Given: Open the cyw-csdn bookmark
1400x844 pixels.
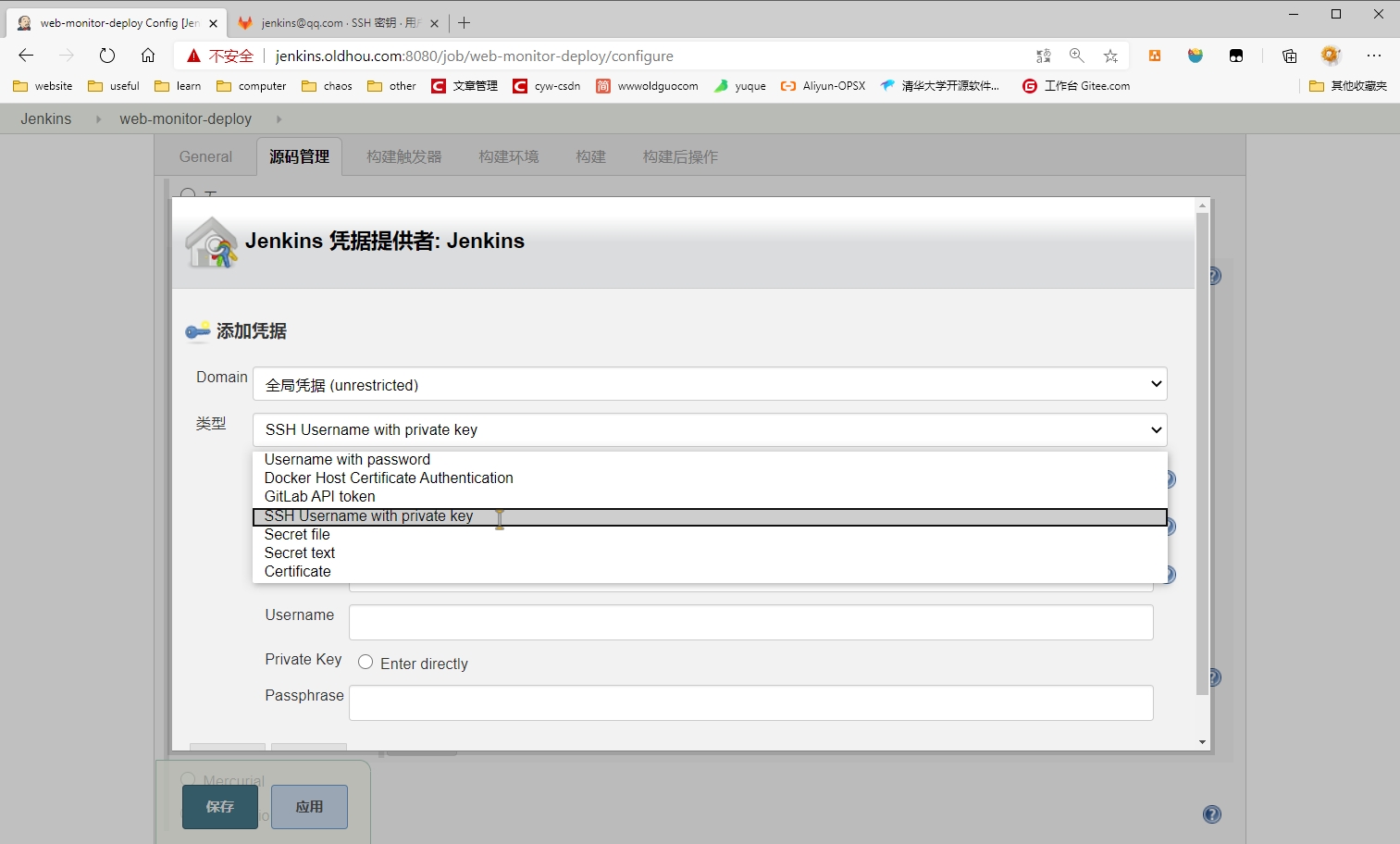Looking at the screenshot, I should coord(547,86).
